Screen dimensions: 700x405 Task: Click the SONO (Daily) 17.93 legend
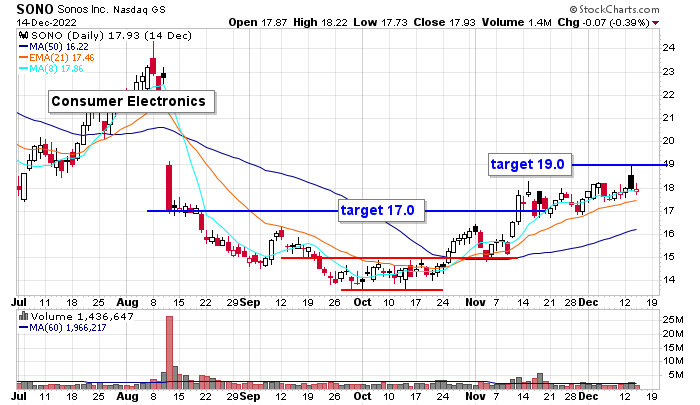tap(112, 35)
